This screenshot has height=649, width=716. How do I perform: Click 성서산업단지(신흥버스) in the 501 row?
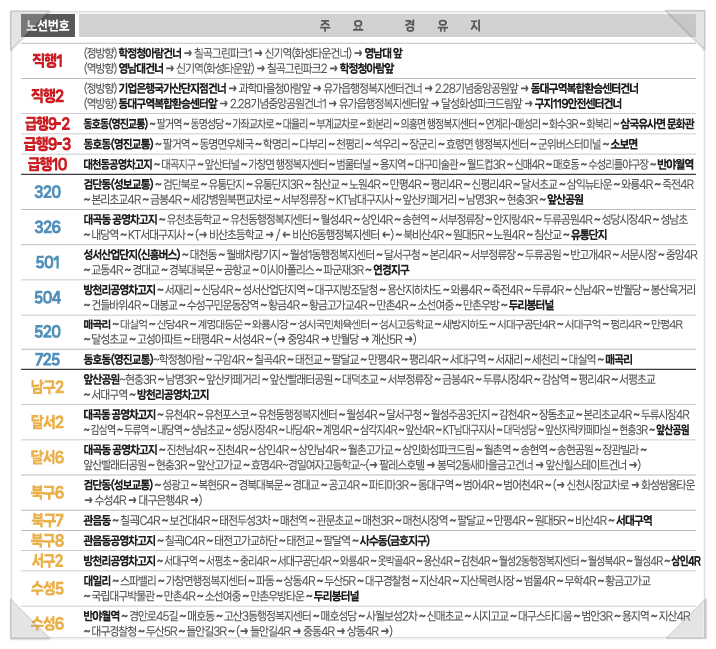[132, 255]
